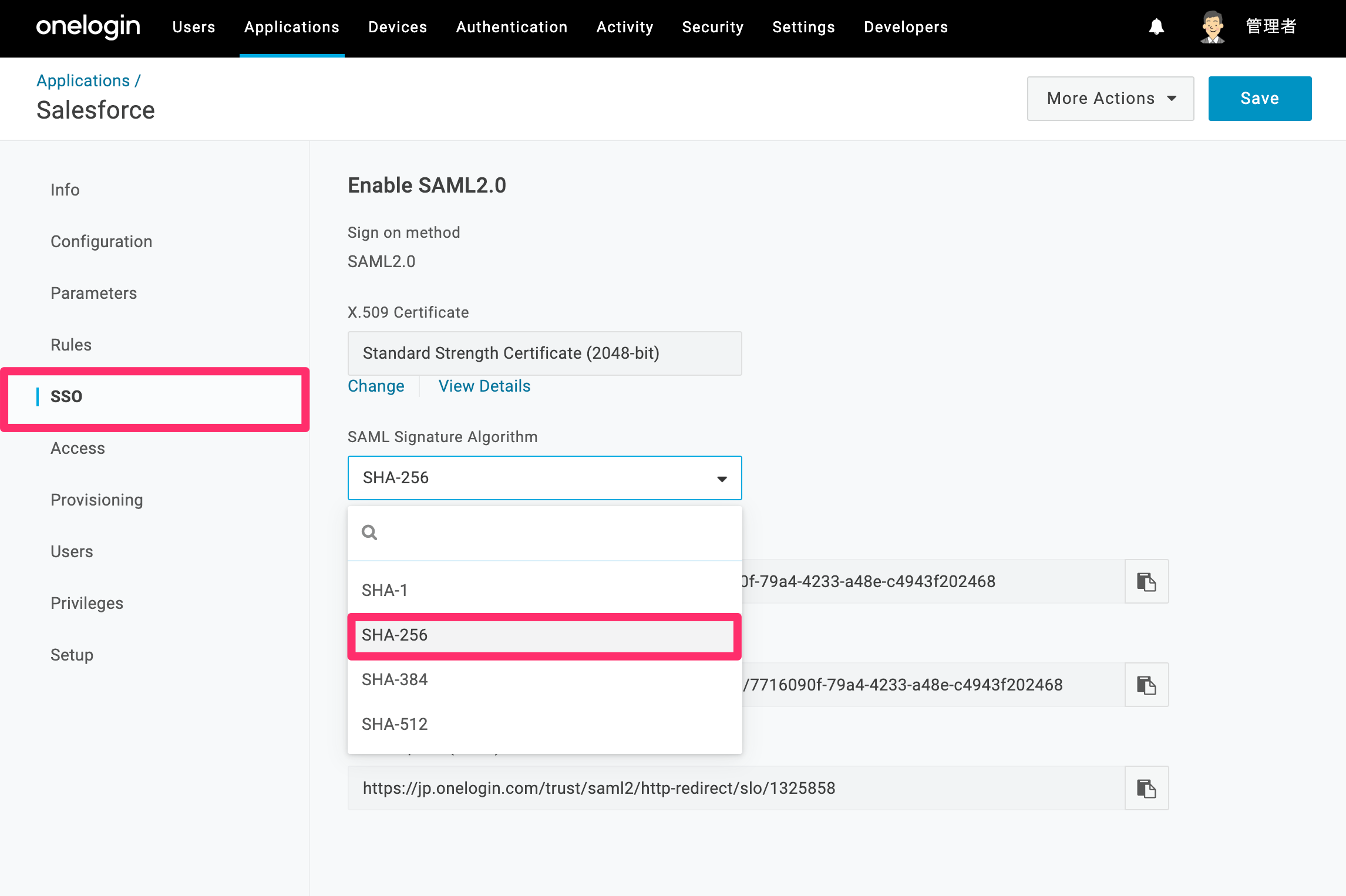Copy the value ending in 0f-79a4-4233-a48e-c4943f202468
The width and height of the screenshot is (1346, 896).
[1146, 581]
